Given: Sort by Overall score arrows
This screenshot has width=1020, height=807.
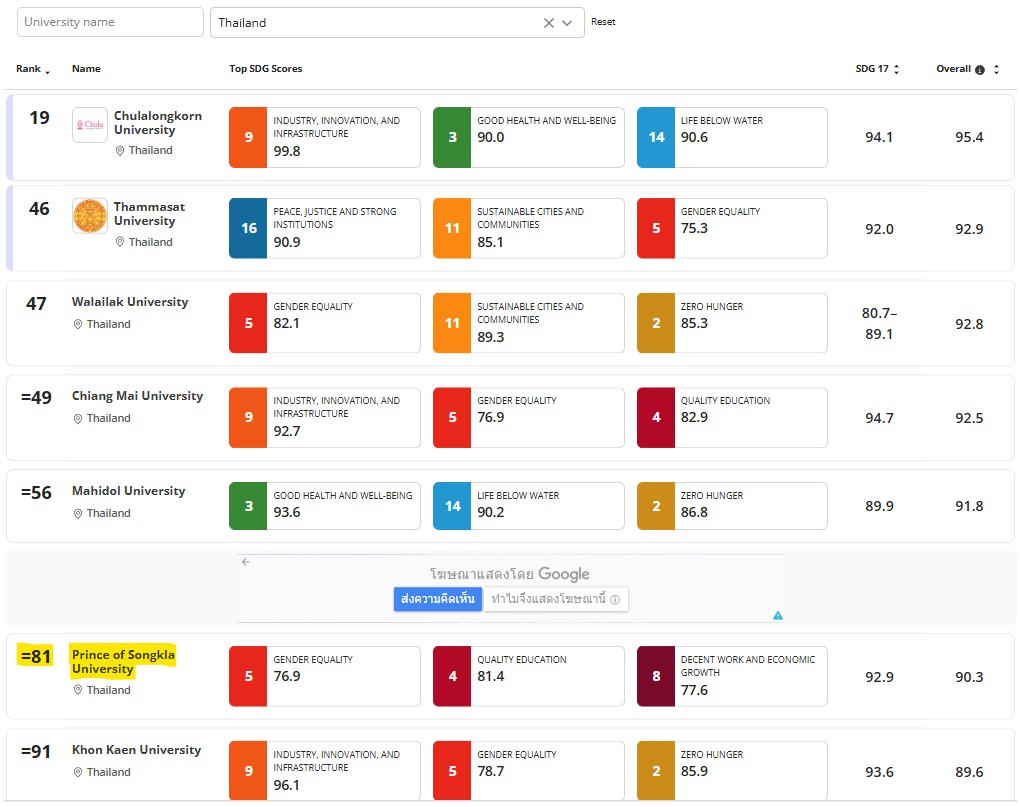Looking at the screenshot, I should tap(996, 70).
